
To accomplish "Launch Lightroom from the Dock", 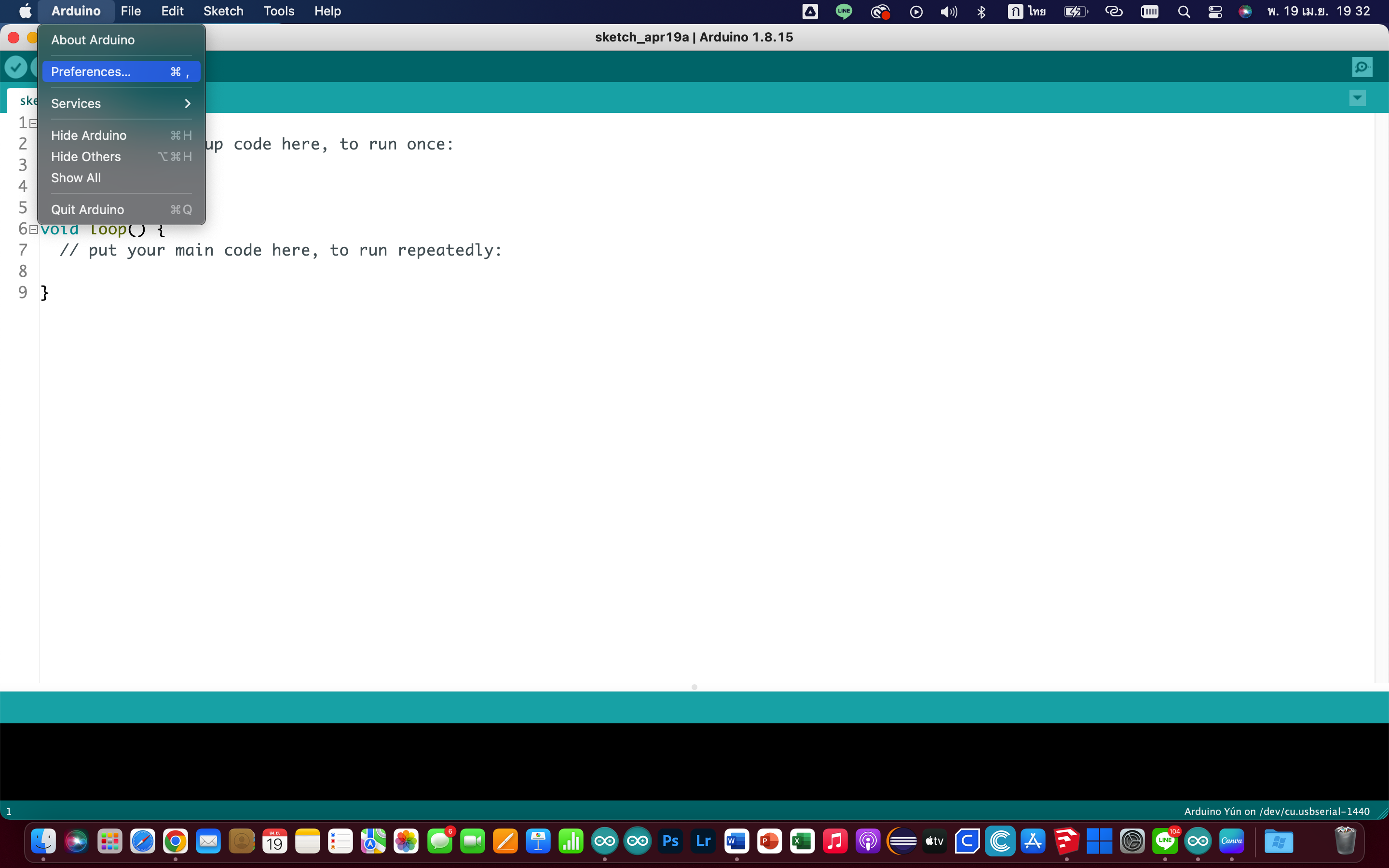I will (x=704, y=841).
